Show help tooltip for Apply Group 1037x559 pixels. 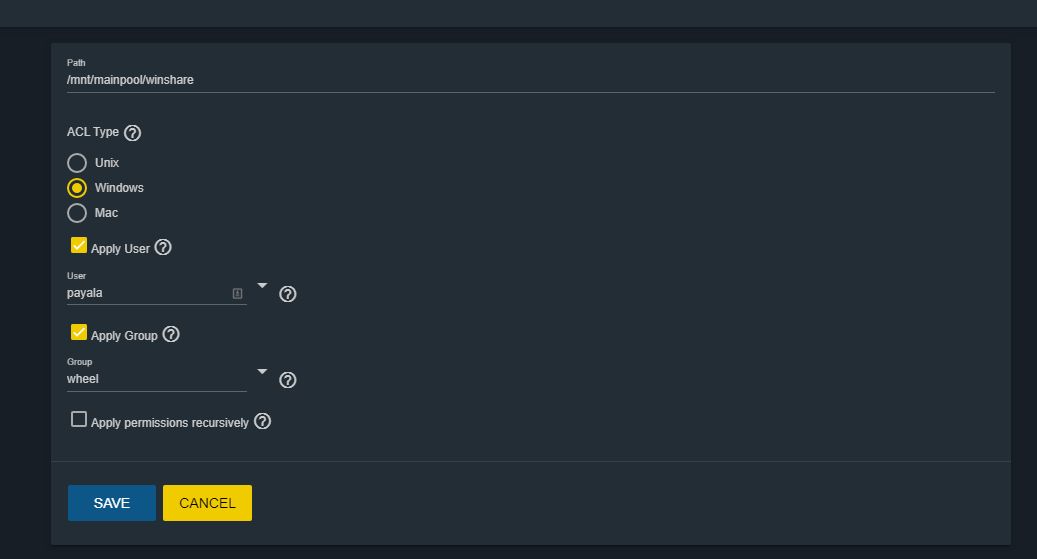pyautogui.click(x=171, y=335)
